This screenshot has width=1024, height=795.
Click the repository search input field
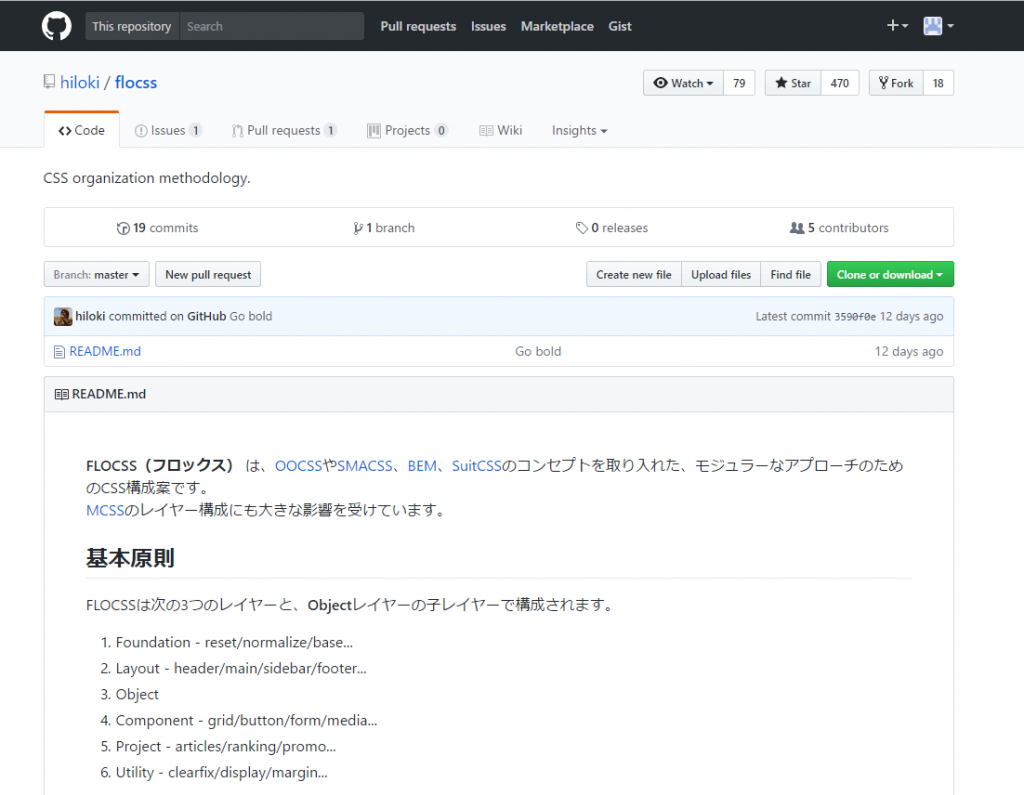click(x=271, y=25)
